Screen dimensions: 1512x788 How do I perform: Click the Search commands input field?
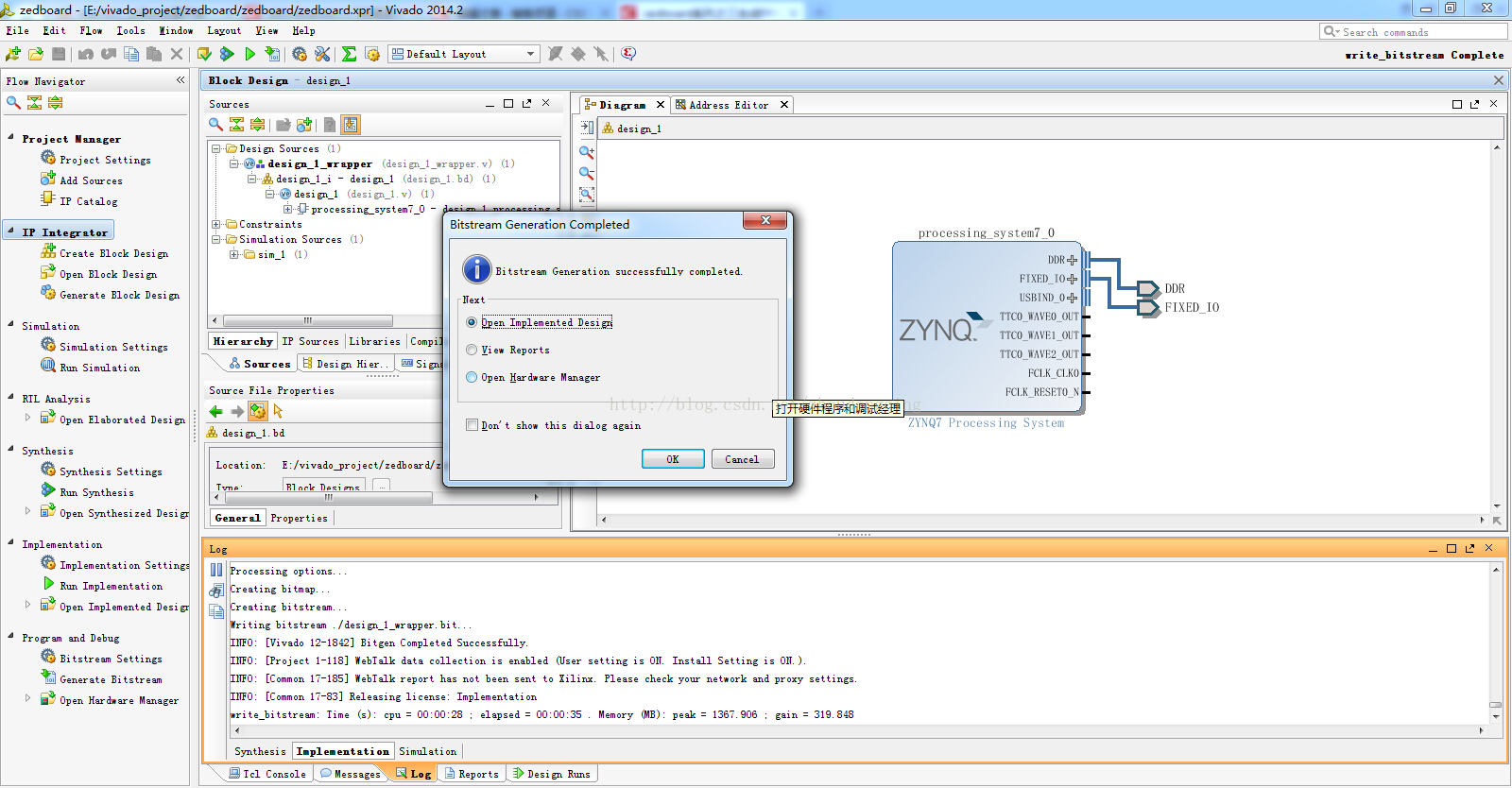1414,32
